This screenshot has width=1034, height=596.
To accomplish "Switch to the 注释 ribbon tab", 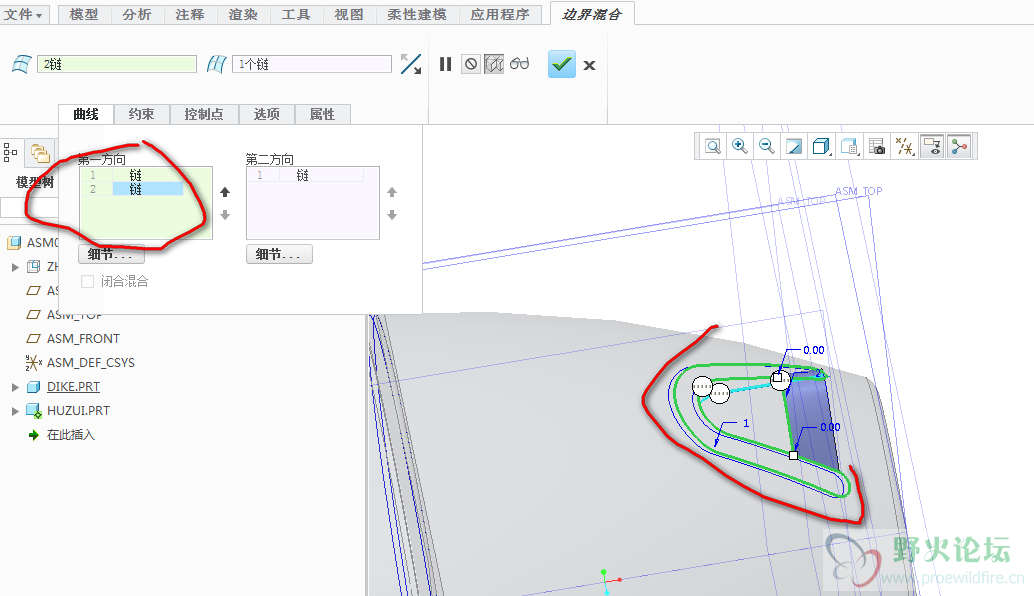I will point(190,15).
